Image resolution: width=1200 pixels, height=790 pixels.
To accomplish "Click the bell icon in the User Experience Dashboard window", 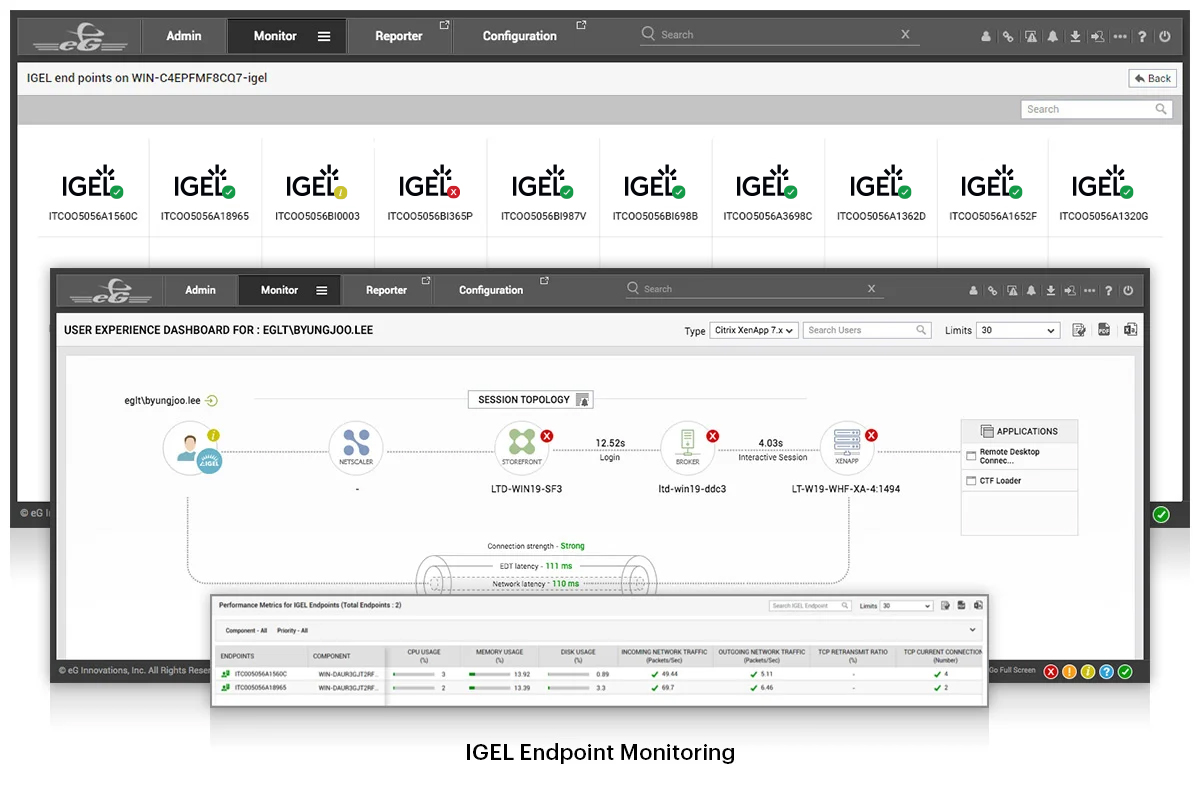I will click(1032, 291).
